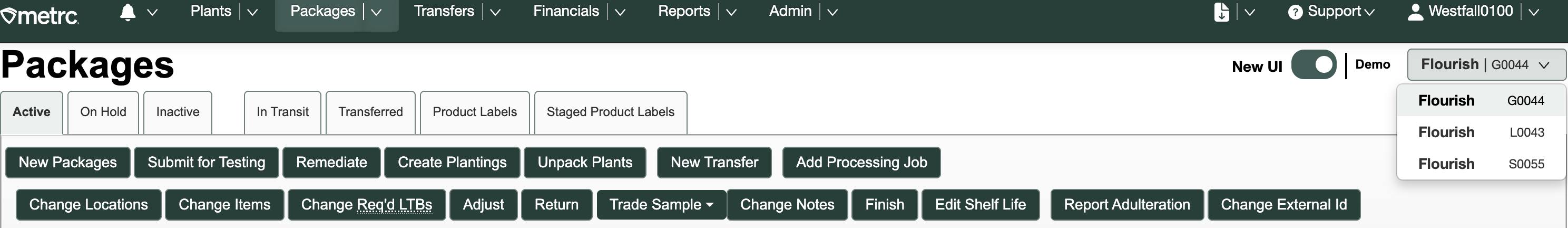Open the Trade Sample dropdown

pos(661,205)
